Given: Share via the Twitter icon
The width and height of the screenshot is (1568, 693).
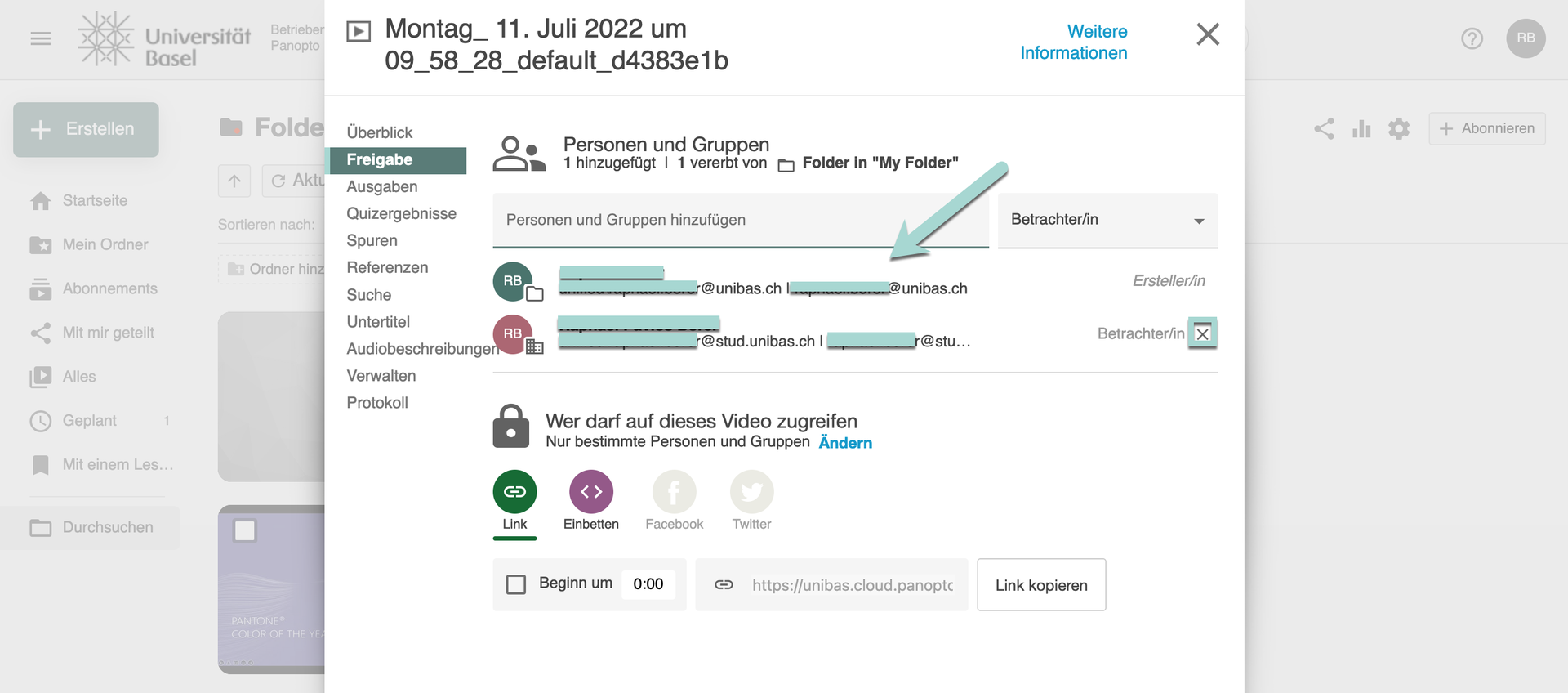Looking at the screenshot, I should (751, 491).
